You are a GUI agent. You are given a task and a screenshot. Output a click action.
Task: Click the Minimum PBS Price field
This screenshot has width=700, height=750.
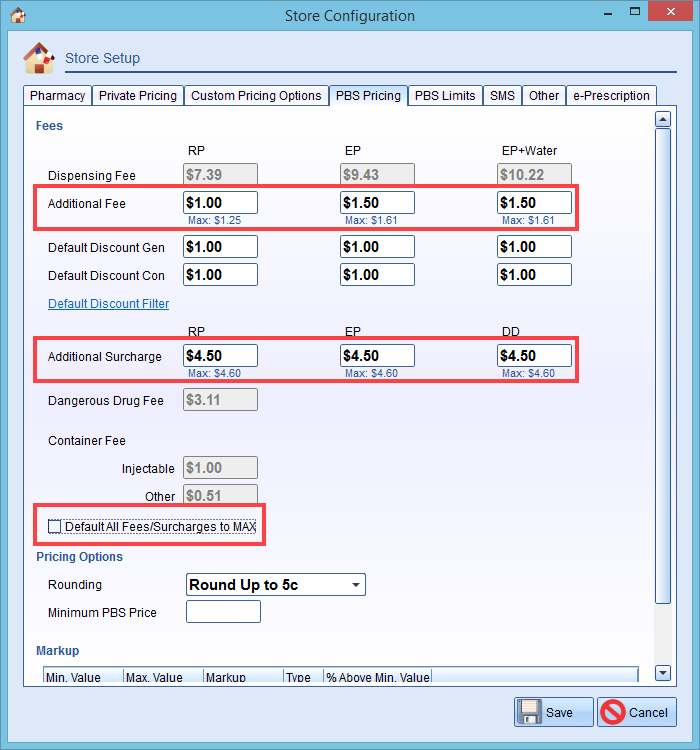(x=223, y=612)
